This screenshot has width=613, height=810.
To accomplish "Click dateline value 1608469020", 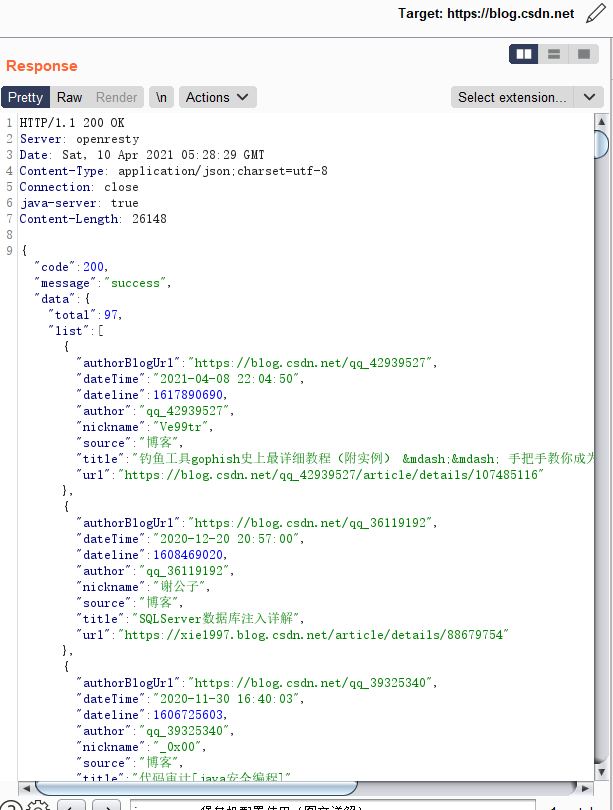I will 188,555.
